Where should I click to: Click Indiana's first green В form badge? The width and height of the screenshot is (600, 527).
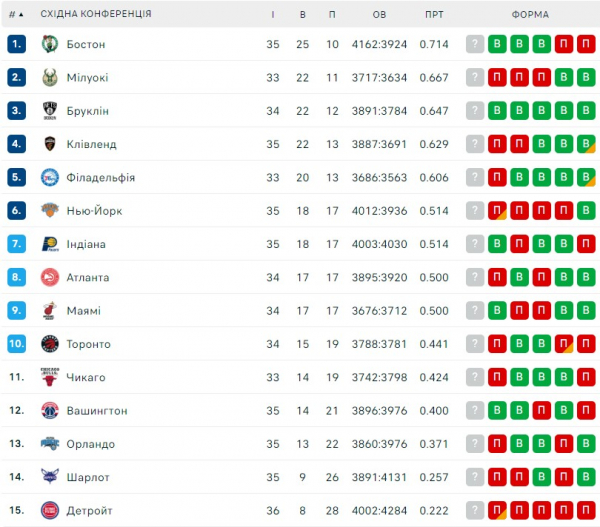498,244
